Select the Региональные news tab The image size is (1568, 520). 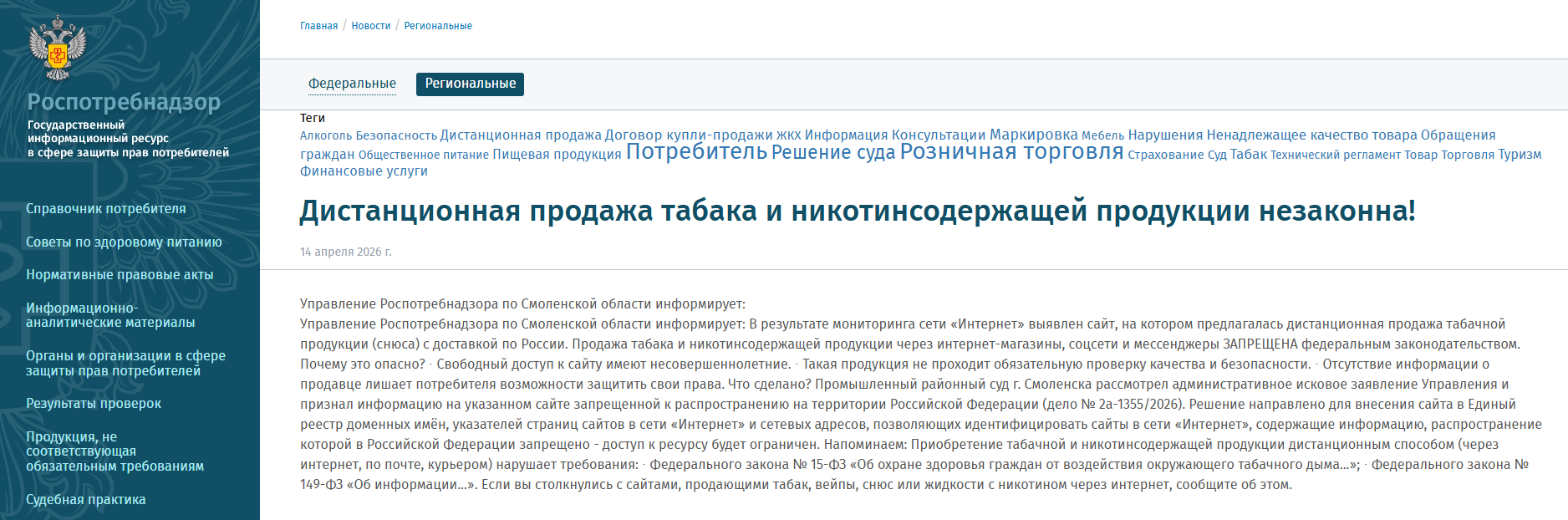point(470,84)
